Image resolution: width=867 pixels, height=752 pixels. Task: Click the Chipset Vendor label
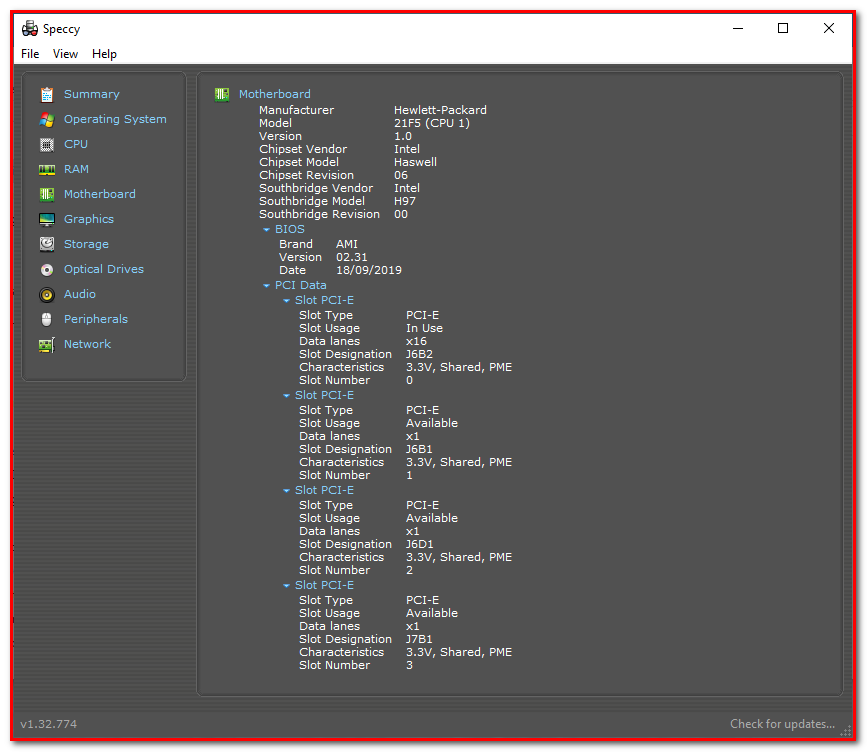[303, 149]
